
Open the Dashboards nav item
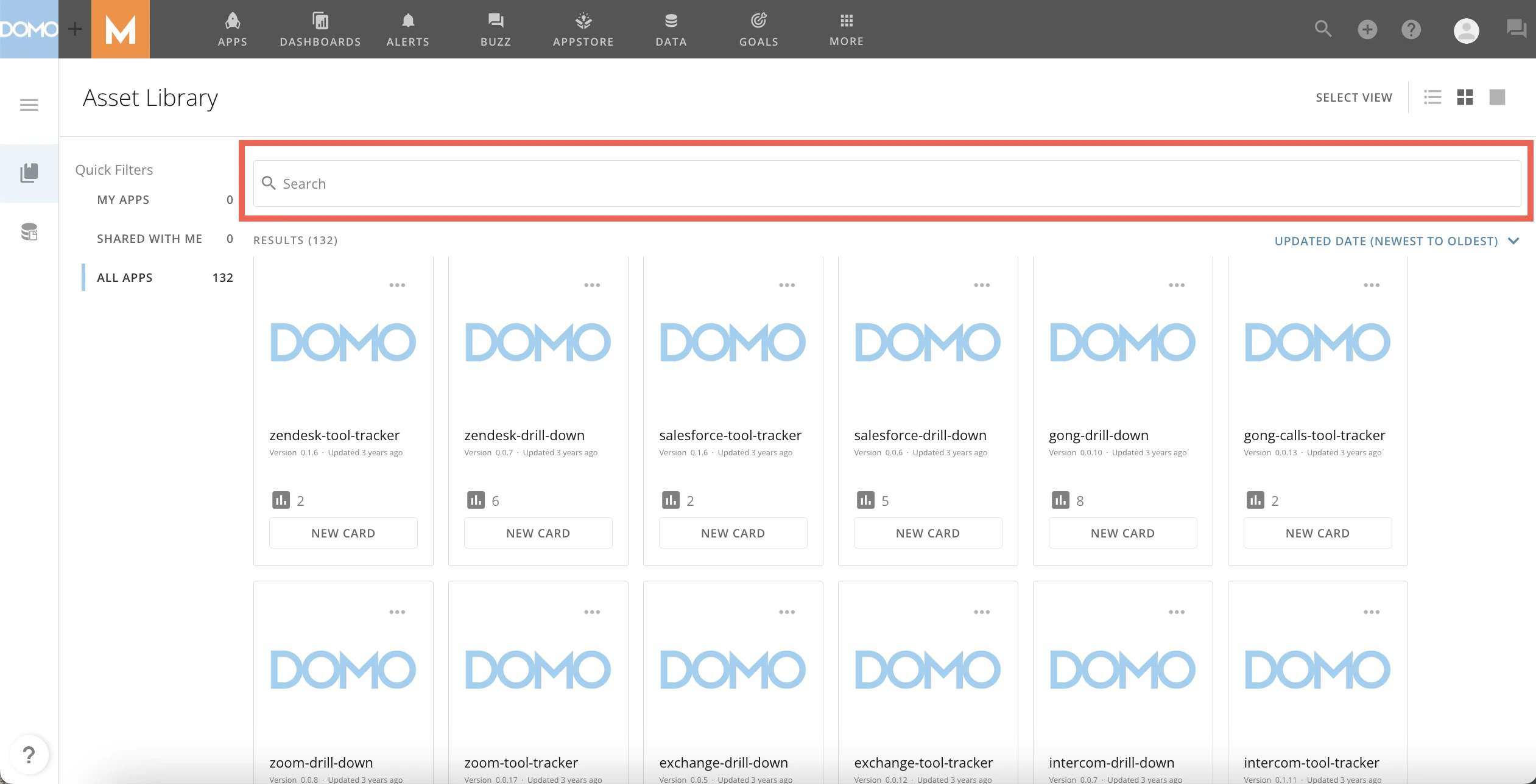point(320,29)
